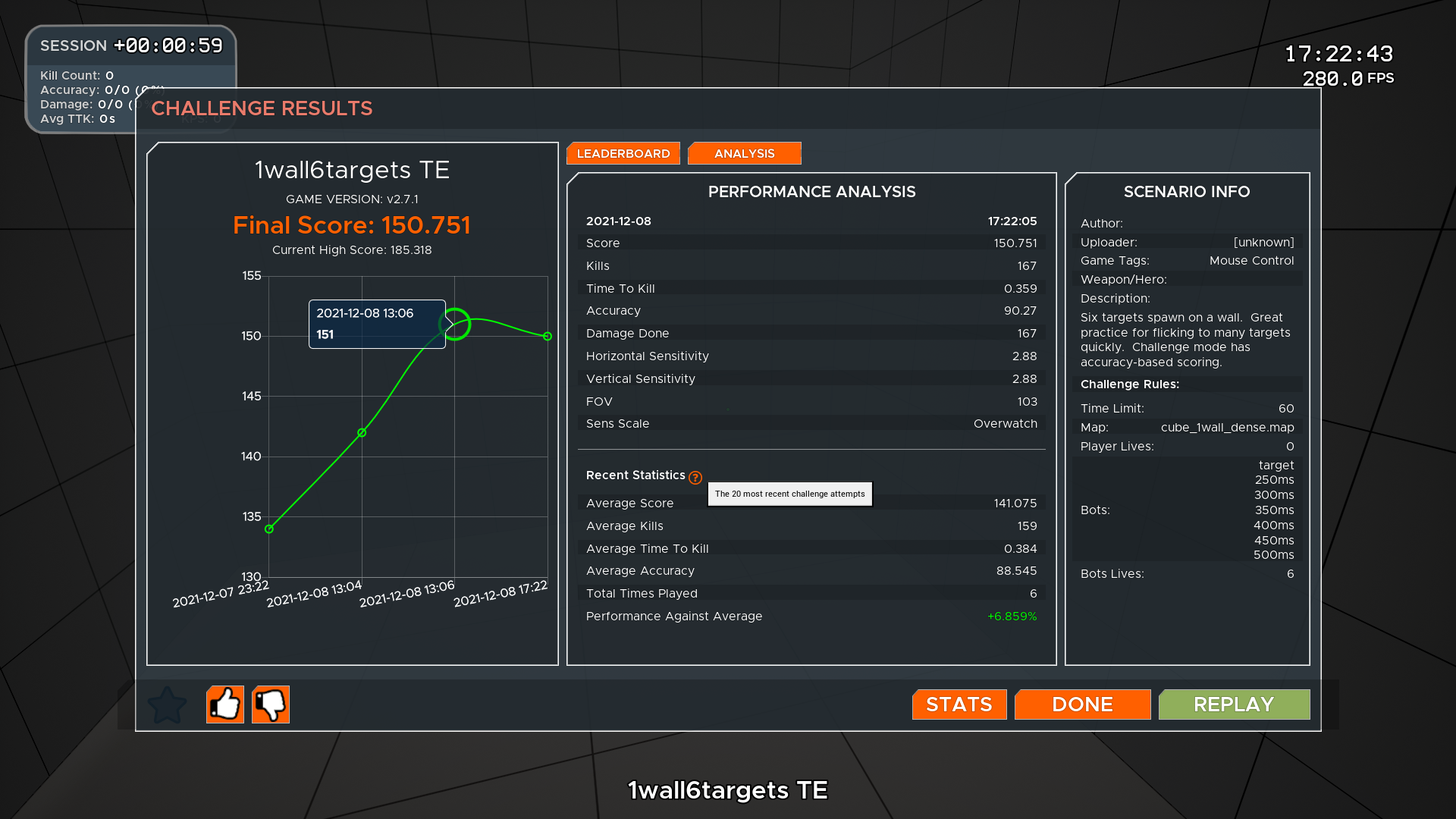This screenshot has height=819, width=1456.
Task: Click the 280.0 FPS counter
Action: 1348,79
